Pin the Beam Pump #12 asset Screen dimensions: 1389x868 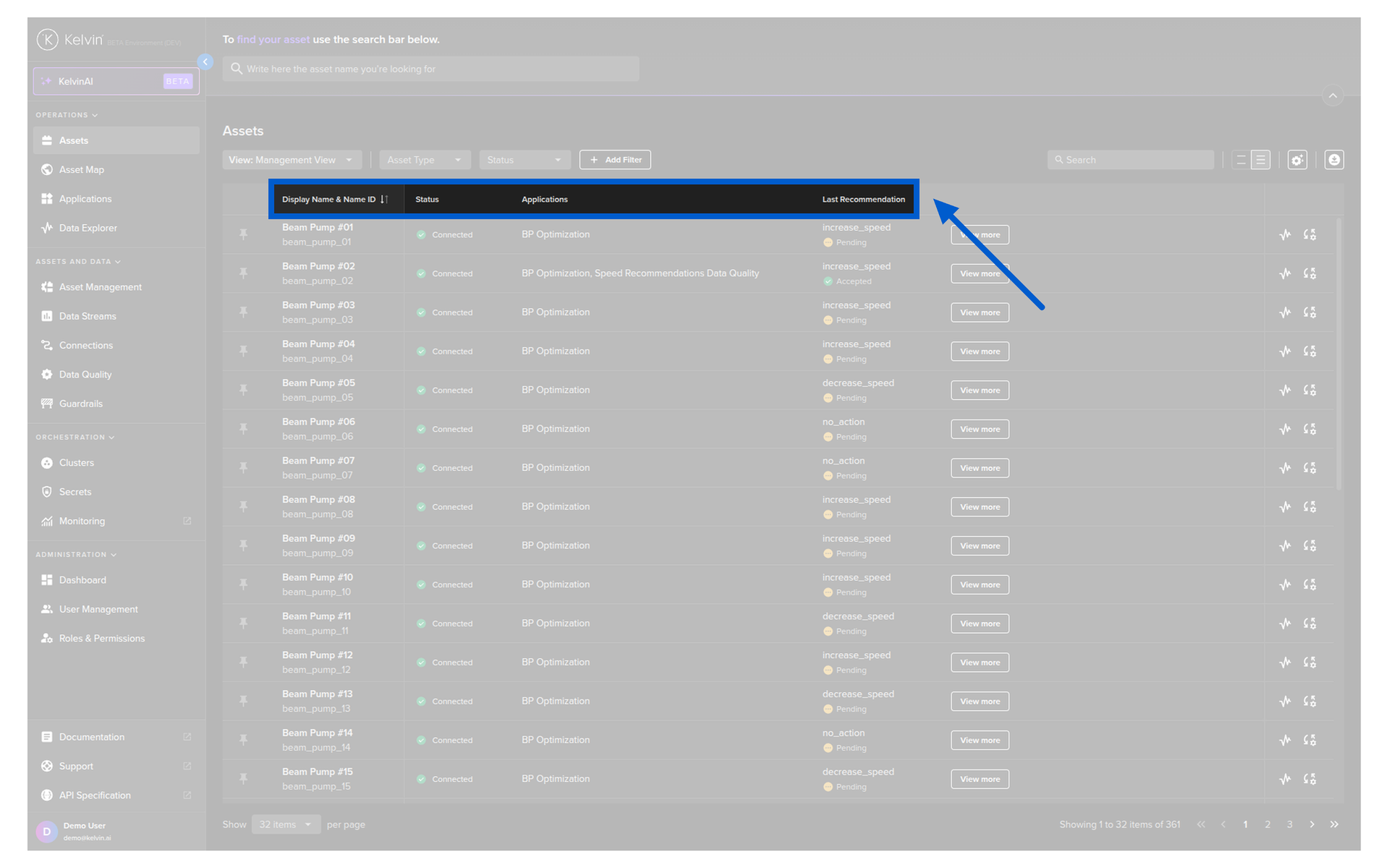click(243, 662)
